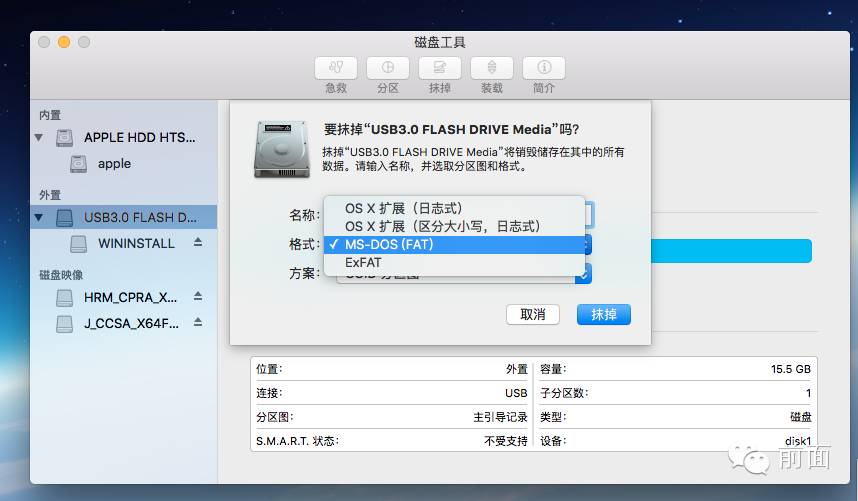Viewport: 858px width, 501px height.
Task: Collapse the APPLE HDD HTS disclosure triangle
Action: click(39, 137)
